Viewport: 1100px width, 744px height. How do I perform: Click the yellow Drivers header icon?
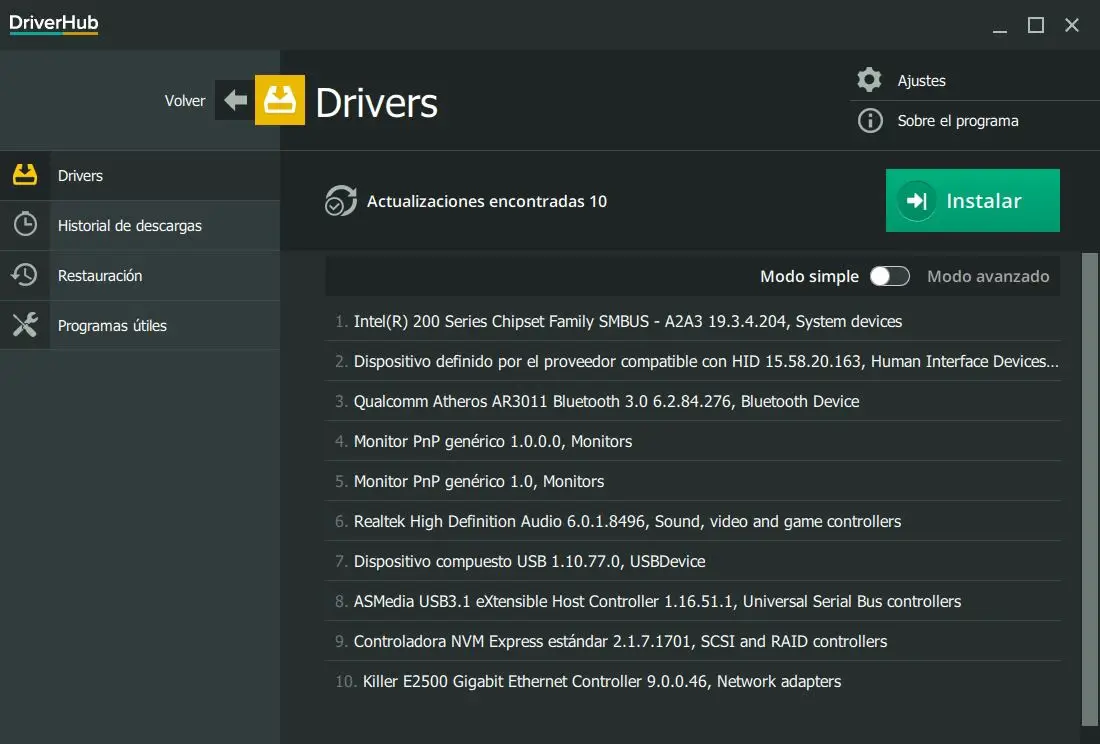(x=280, y=100)
